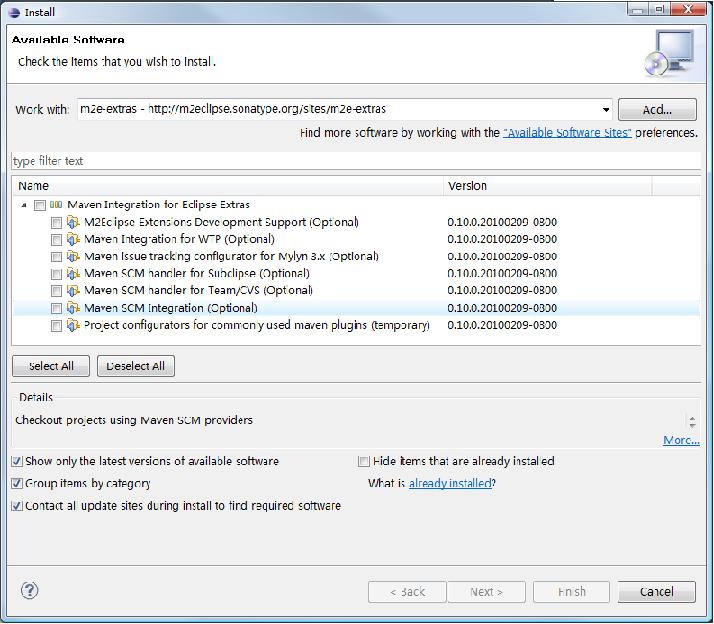Uncheck Group items by category
The width and height of the screenshot is (714, 624).
(x=17, y=484)
